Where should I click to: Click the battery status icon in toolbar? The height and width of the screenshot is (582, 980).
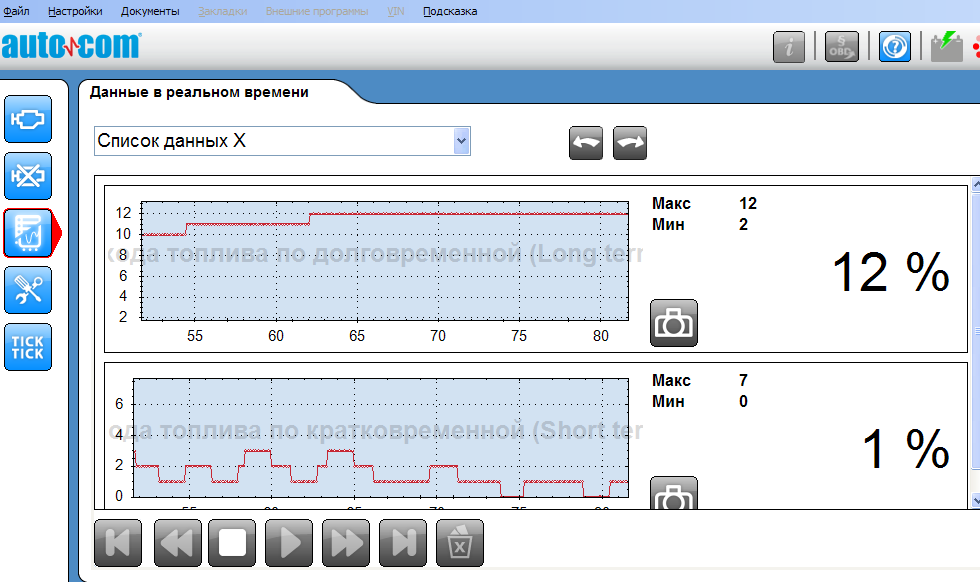point(946,47)
